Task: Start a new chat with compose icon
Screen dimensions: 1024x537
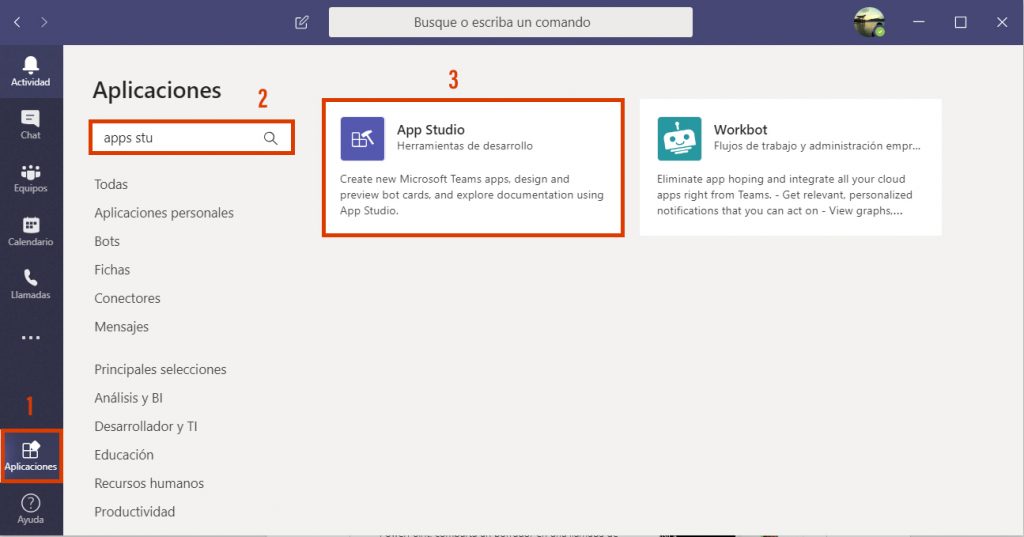Action: (301, 22)
